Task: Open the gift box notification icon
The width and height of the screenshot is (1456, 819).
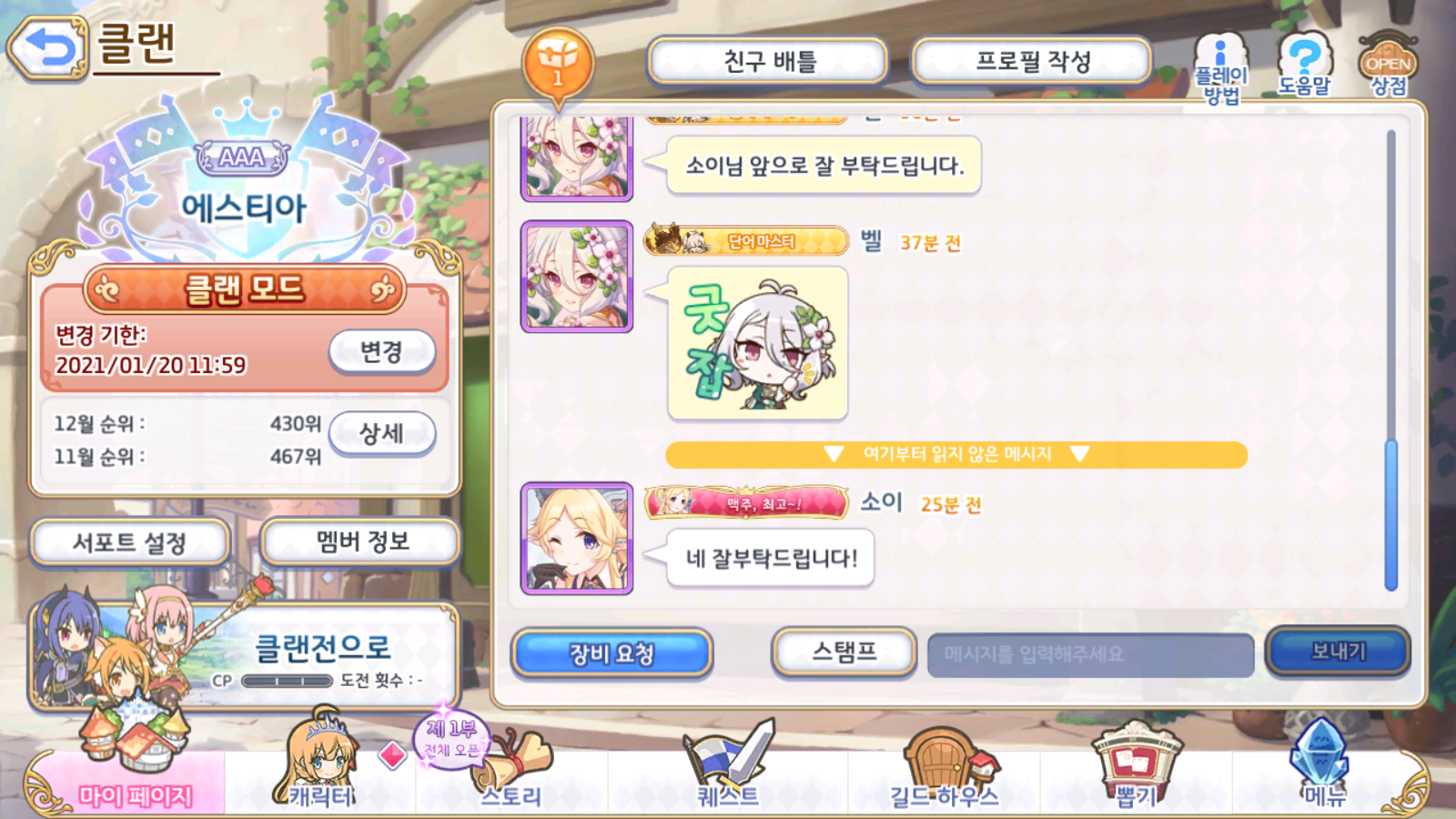Action: pyautogui.click(x=558, y=64)
